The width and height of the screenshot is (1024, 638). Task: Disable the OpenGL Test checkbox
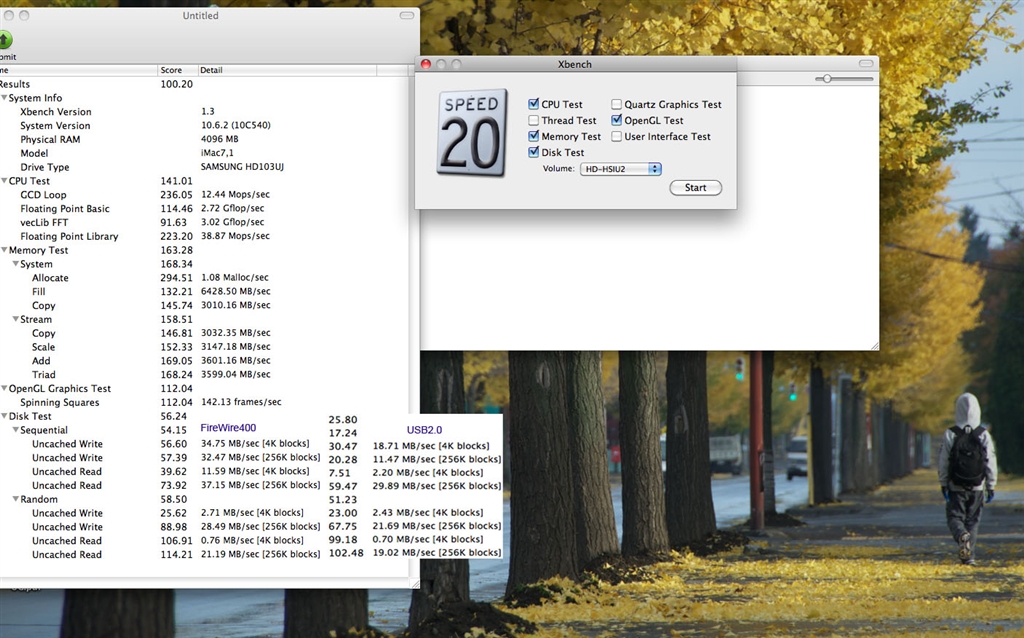[617, 120]
